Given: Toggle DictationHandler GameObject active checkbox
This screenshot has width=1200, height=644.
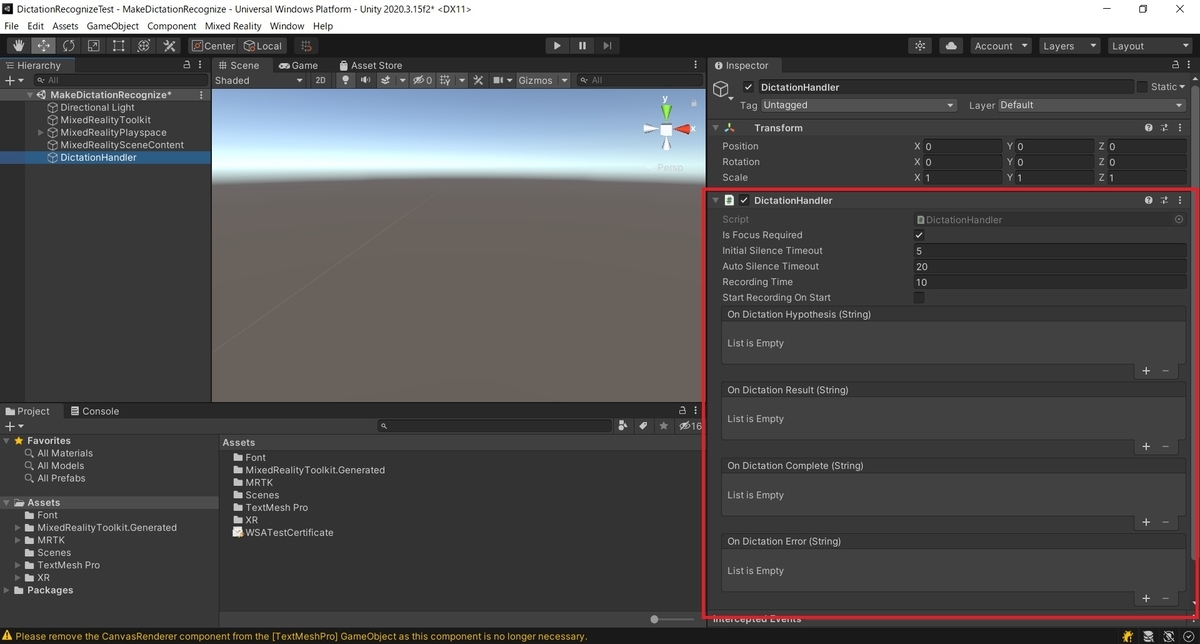Looking at the screenshot, I should [x=748, y=87].
